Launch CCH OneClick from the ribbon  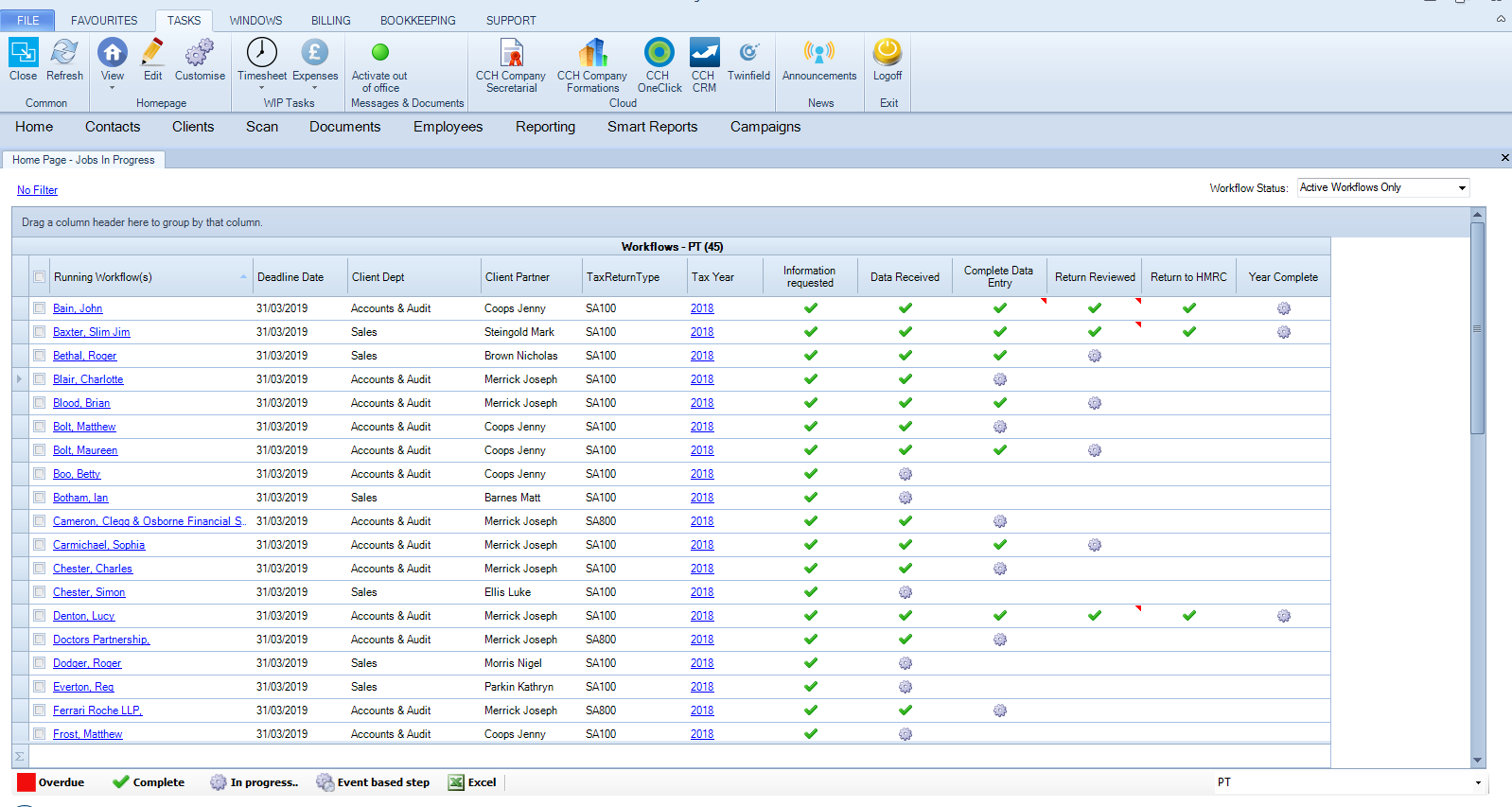659,54
